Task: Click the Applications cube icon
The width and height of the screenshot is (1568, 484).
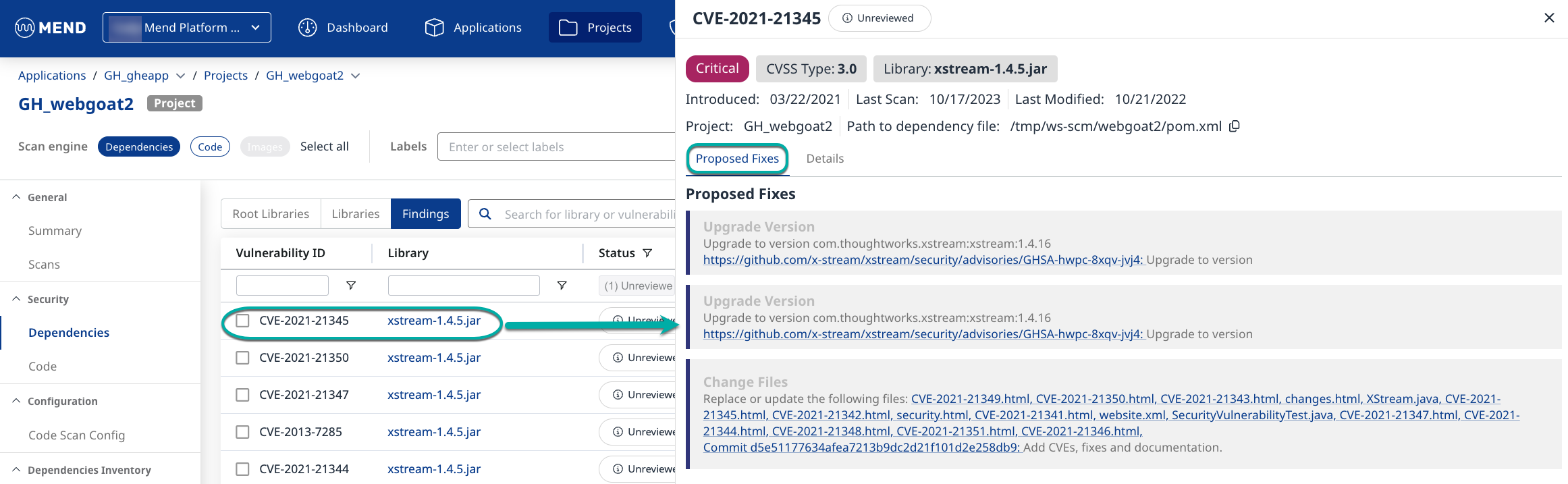Action: 434,28
